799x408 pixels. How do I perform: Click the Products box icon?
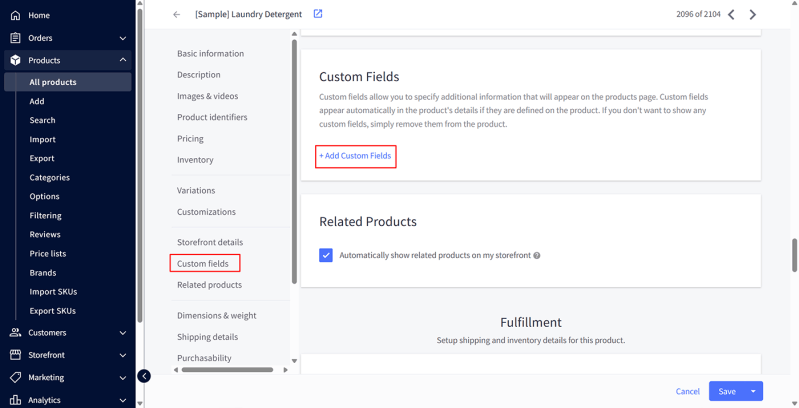[15, 60]
